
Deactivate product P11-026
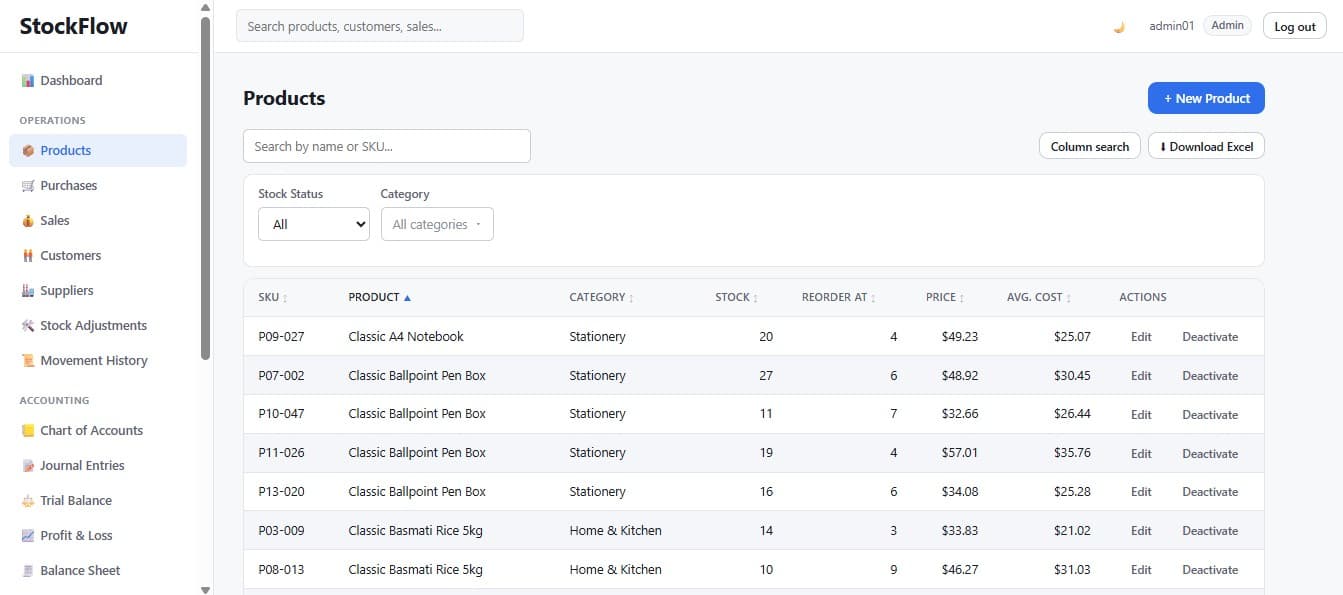[1210, 453]
